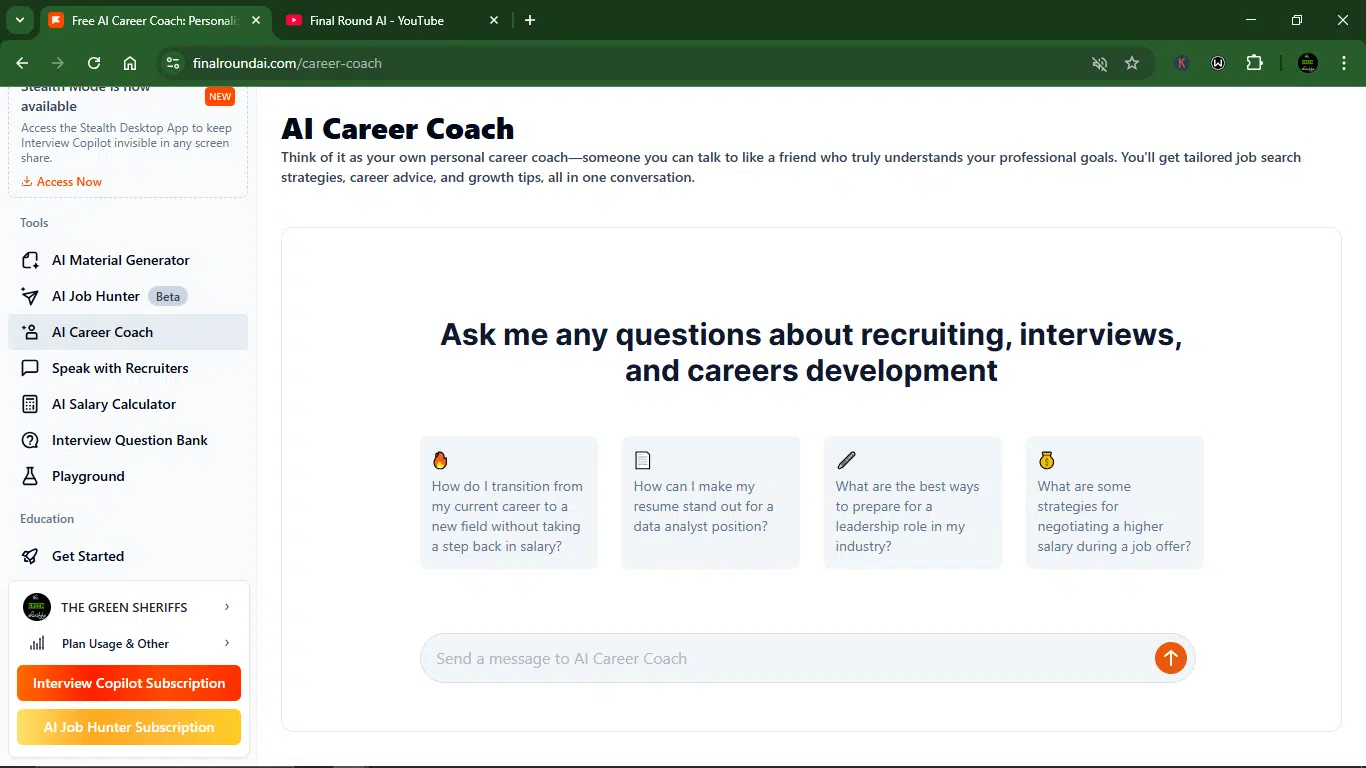This screenshot has width=1366, height=768.
Task: Click Interview Copilot Subscription button
Action: (129, 683)
